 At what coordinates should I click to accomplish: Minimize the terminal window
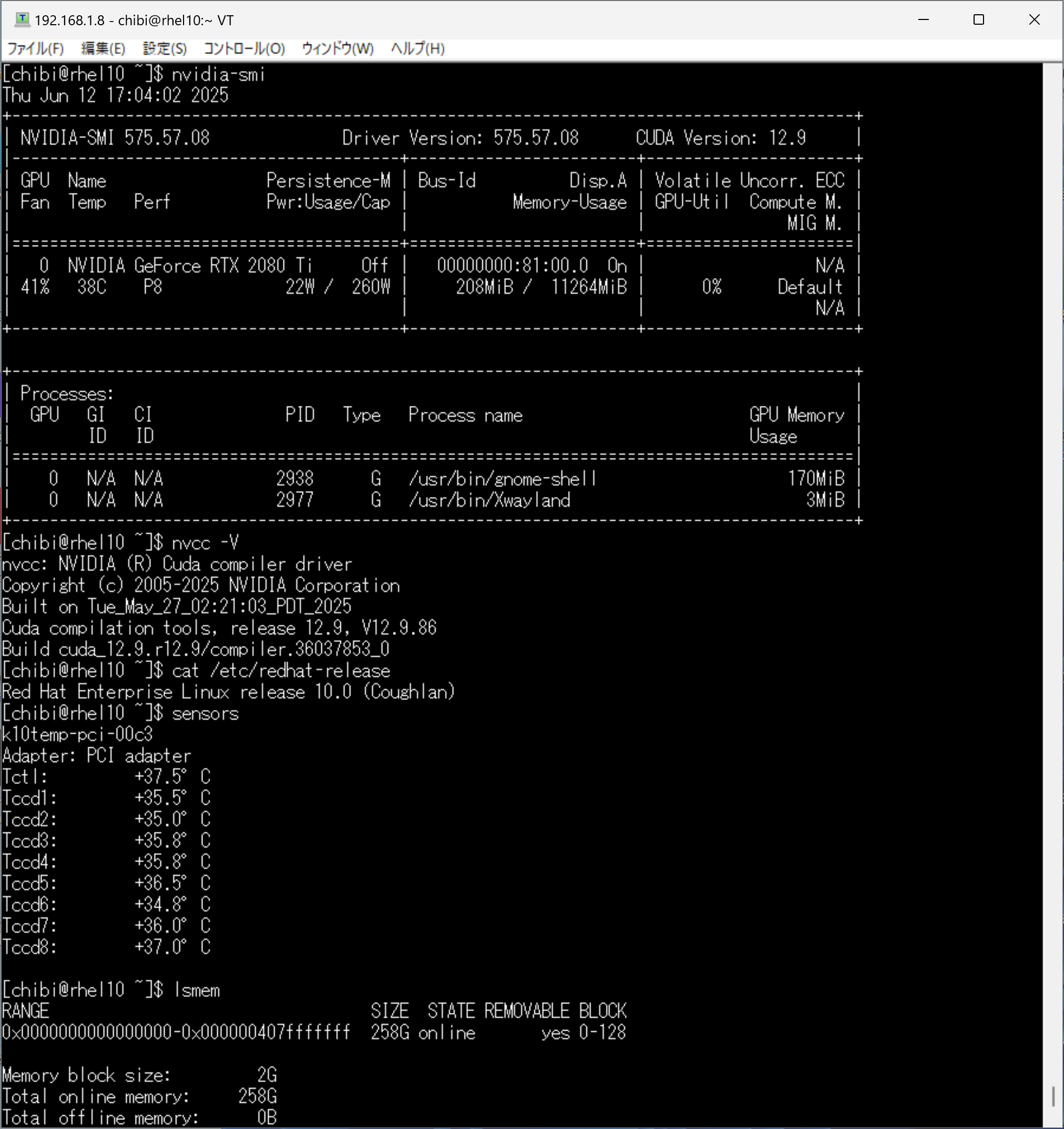click(x=924, y=20)
